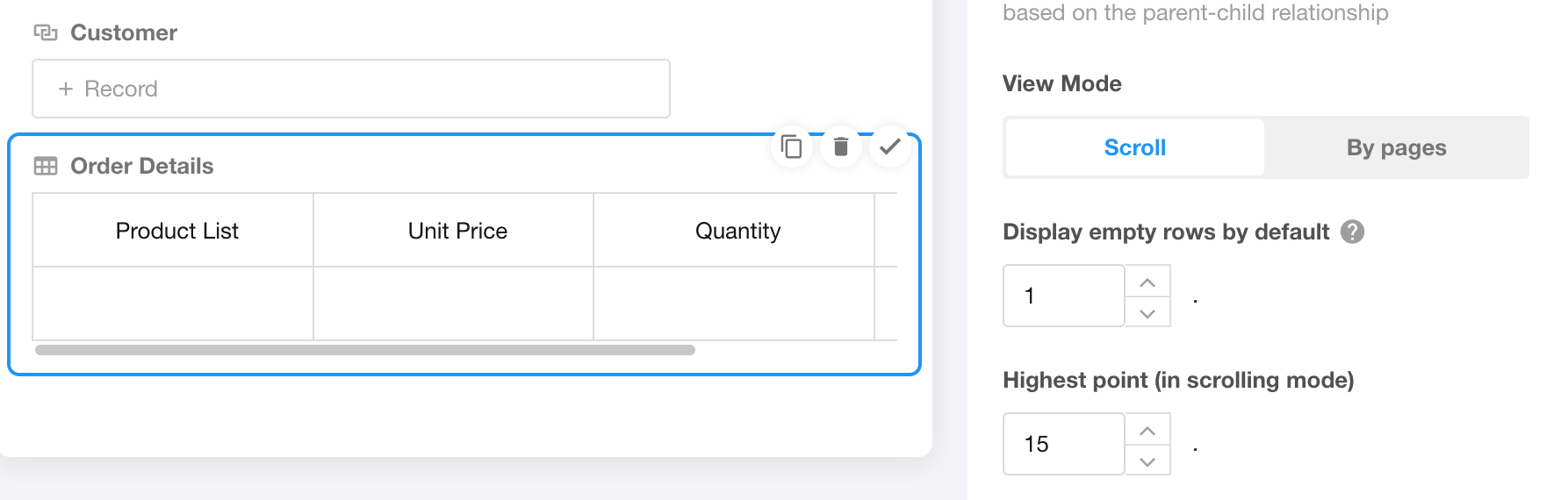Select the Product List column header
This screenshot has width=1568, height=500.
click(176, 231)
